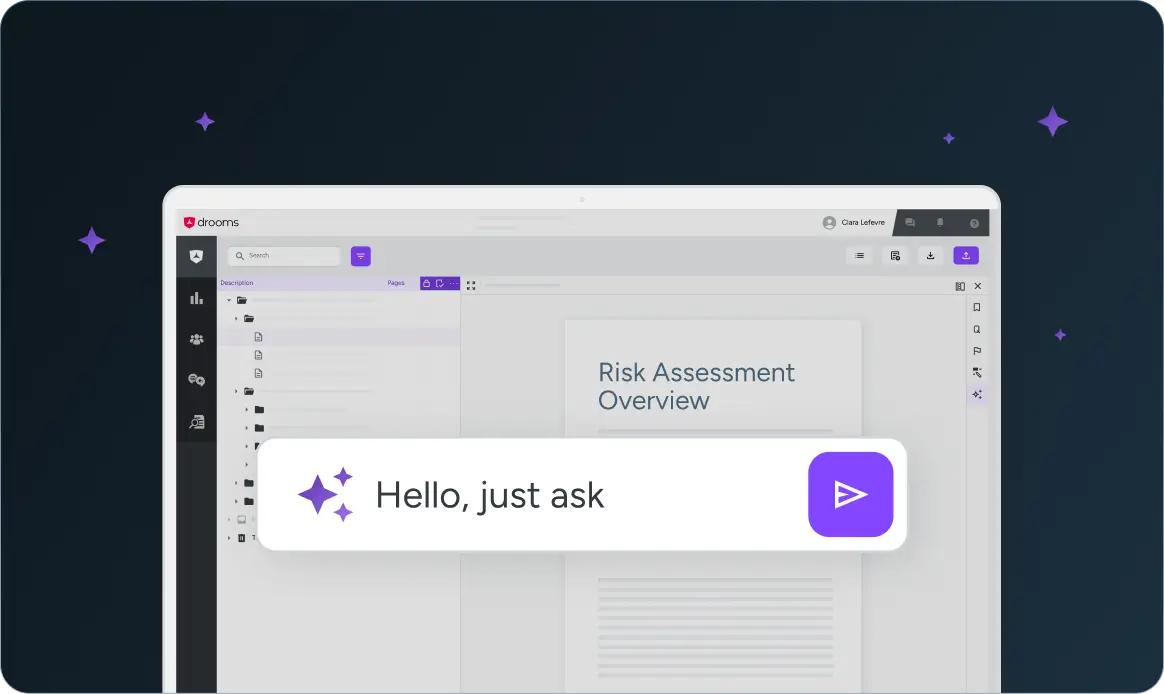This screenshot has height=694, width=1164.
Task: Click the purple upload button
Action: (966, 255)
